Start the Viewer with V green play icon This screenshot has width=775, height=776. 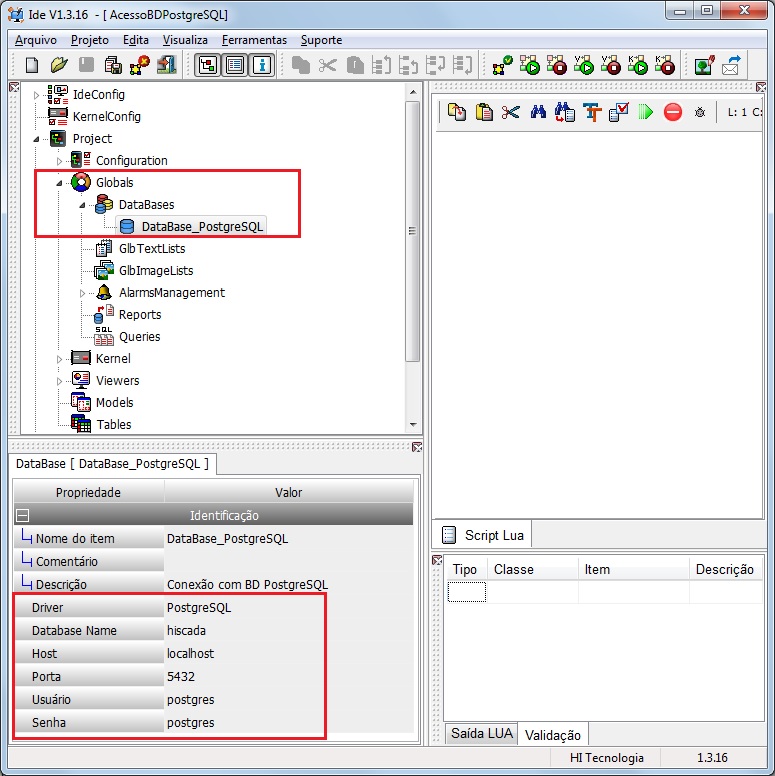tap(584, 65)
